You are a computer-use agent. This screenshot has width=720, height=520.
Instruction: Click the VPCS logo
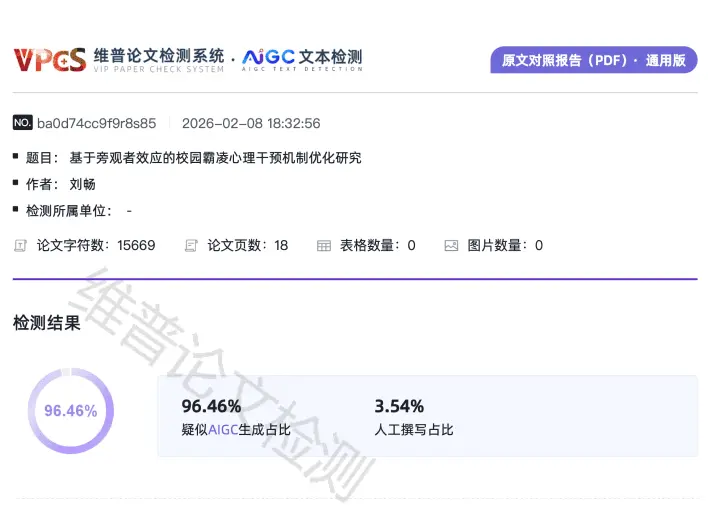50,60
